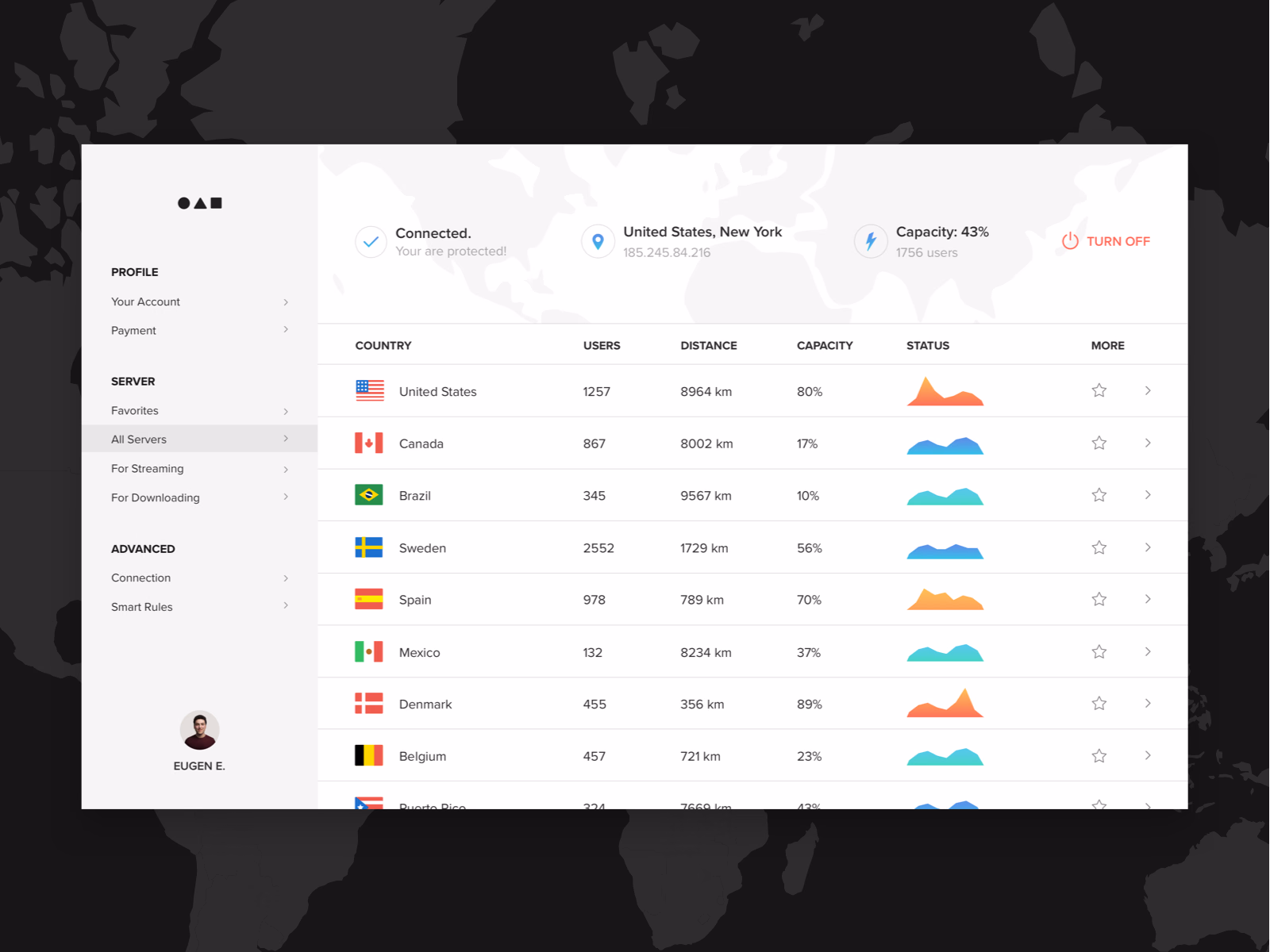The image size is (1270, 952).
Task: Click Eugen E. profile avatar
Action: [x=199, y=730]
